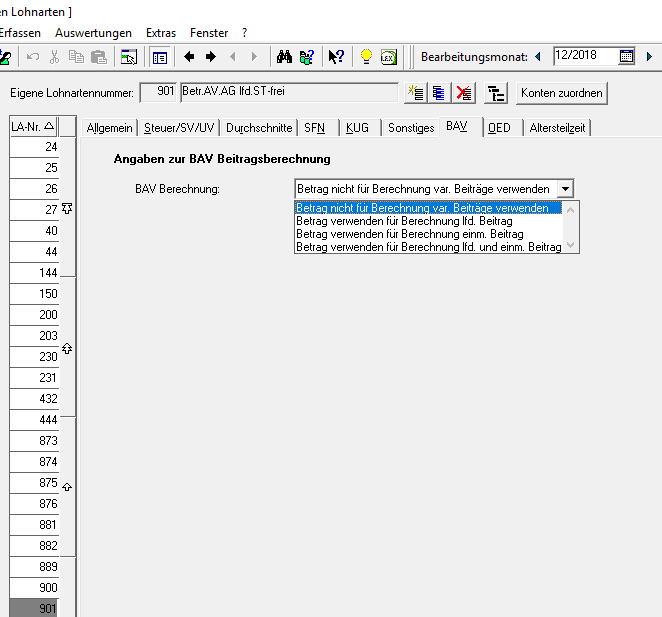
Task: Open the Lexware online icon
Action: (x=388, y=57)
